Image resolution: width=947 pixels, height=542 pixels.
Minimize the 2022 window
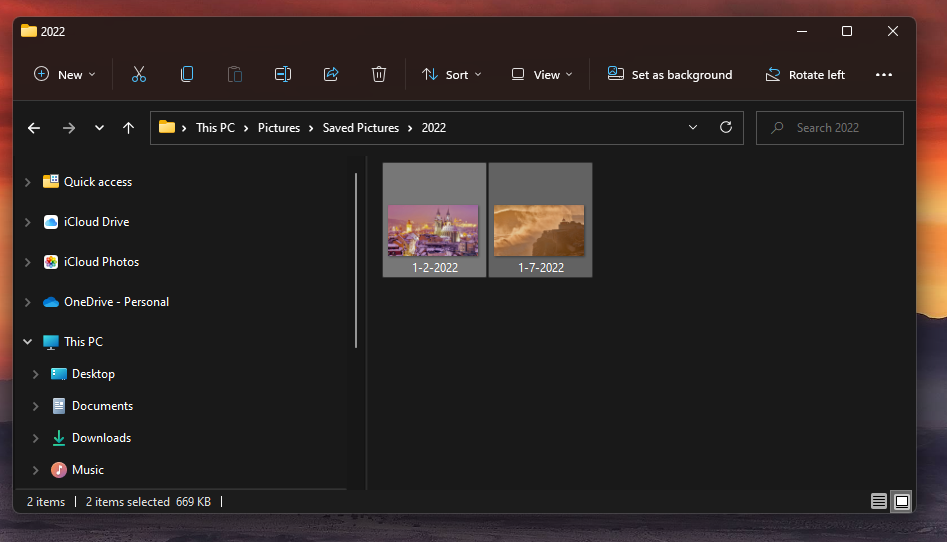click(x=802, y=31)
